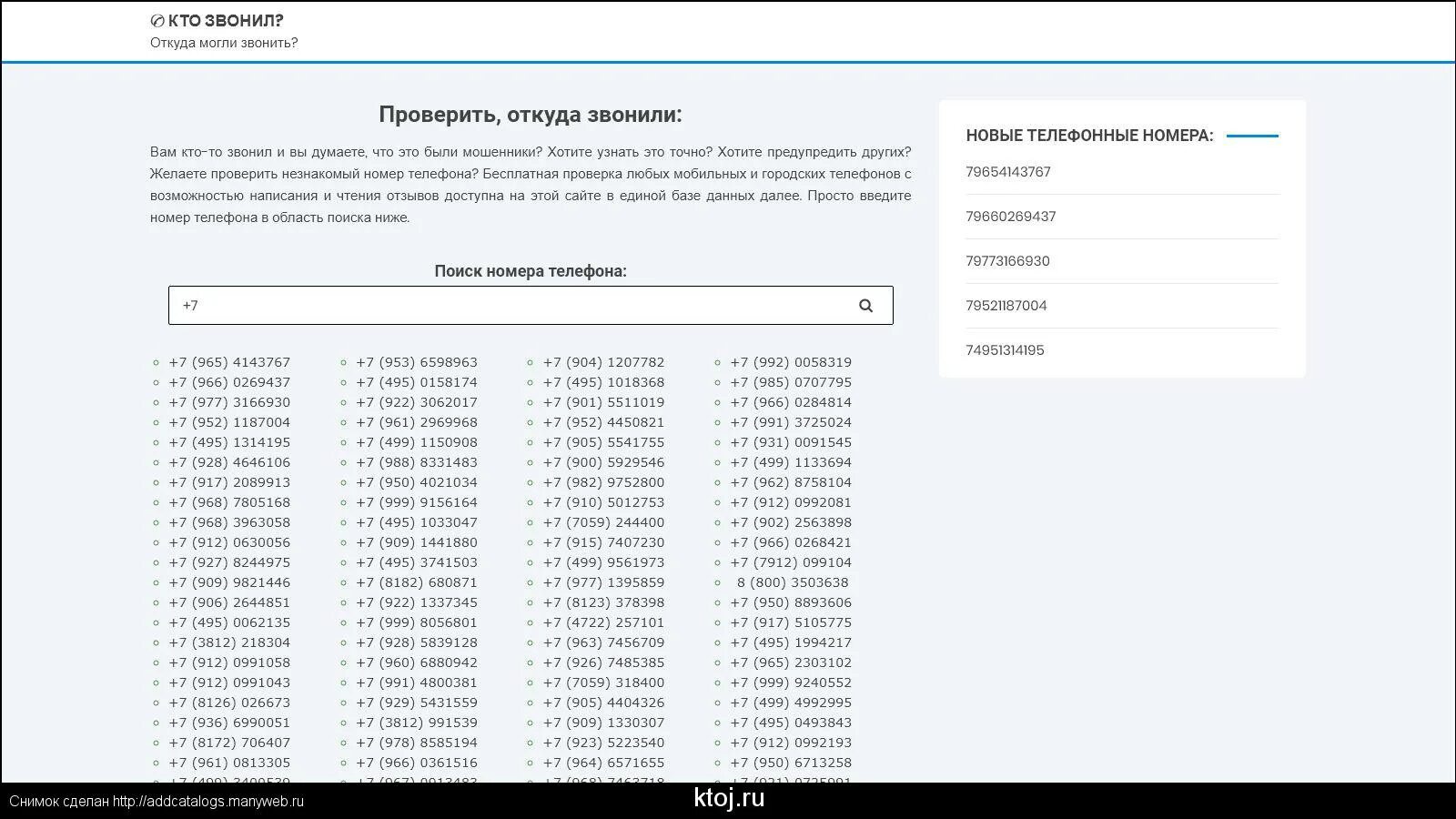
Task: Open number +7 (953) 6598963
Action: (x=417, y=362)
